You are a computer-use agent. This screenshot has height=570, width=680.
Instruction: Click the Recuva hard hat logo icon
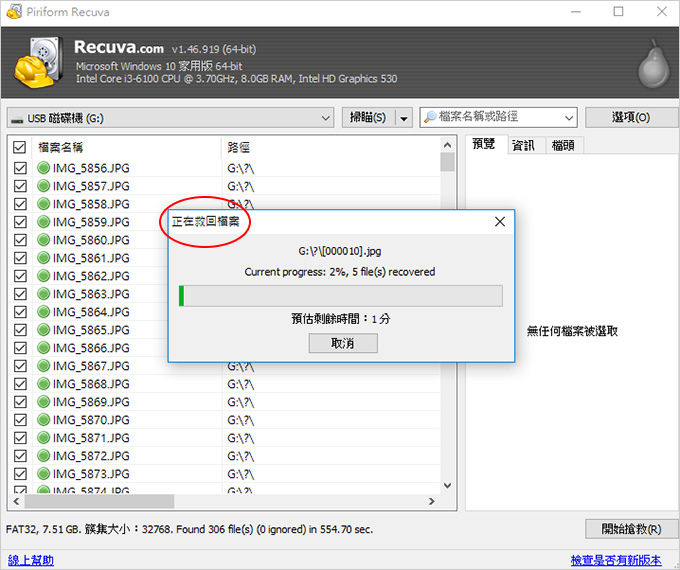click(x=38, y=62)
